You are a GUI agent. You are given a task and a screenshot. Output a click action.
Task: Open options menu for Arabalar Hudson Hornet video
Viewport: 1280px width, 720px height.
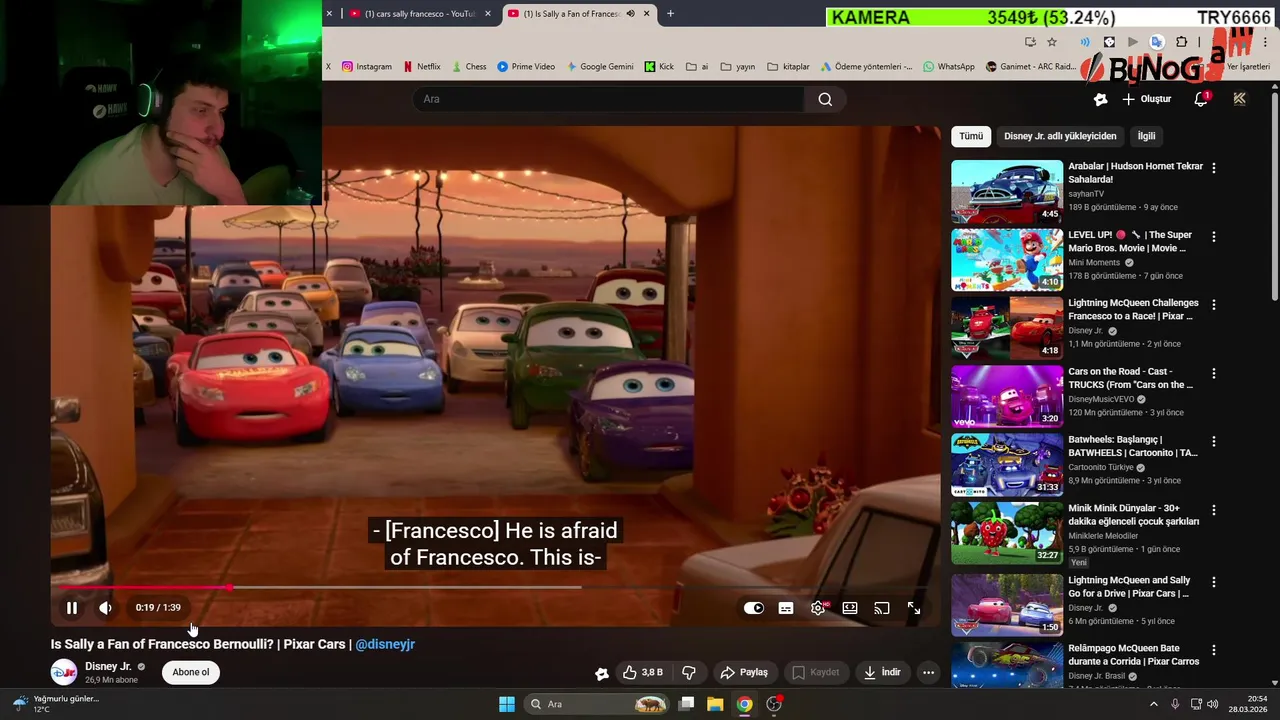tap(1214, 168)
